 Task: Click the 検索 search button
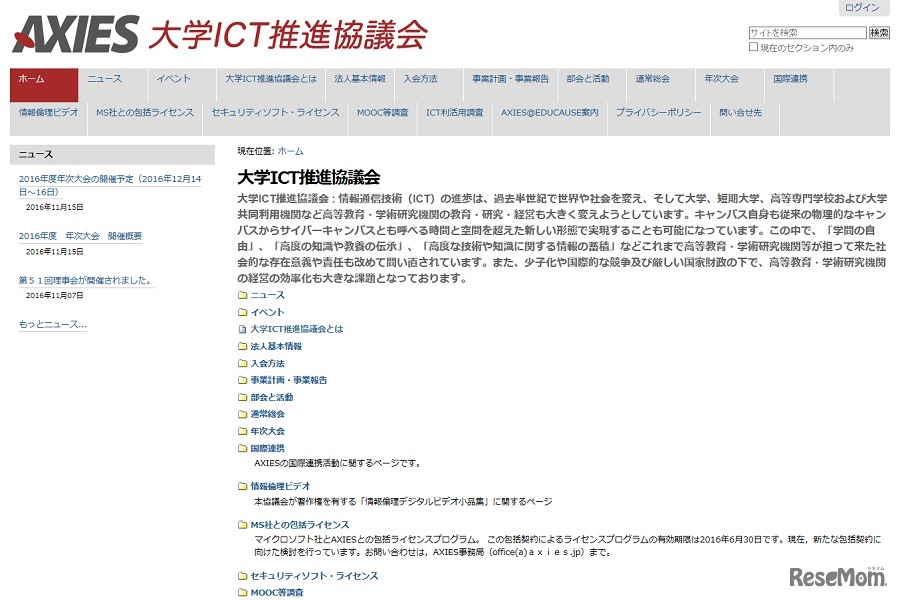[879, 33]
